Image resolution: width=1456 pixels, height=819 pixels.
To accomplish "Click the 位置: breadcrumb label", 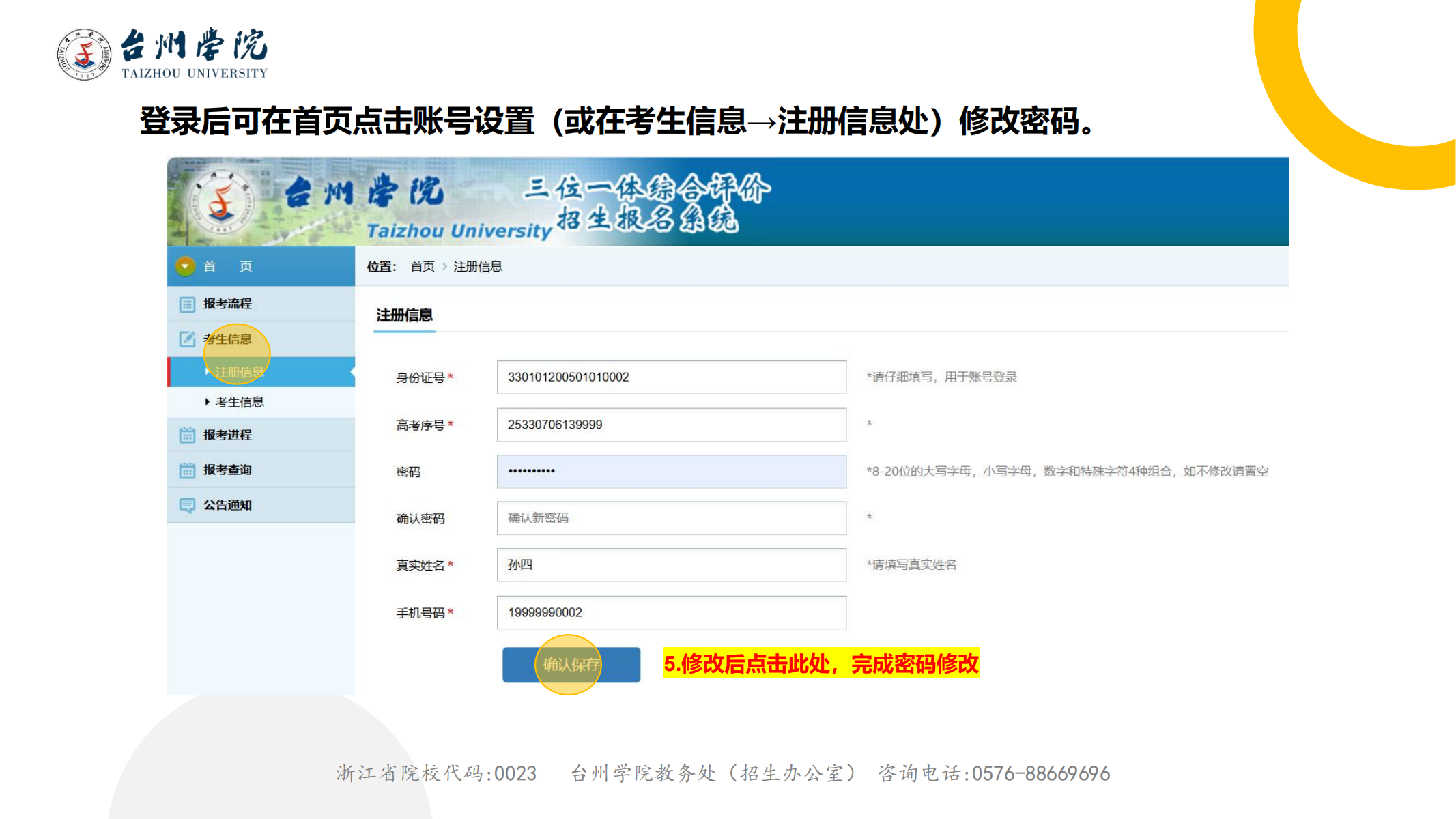I will (382, 267).
